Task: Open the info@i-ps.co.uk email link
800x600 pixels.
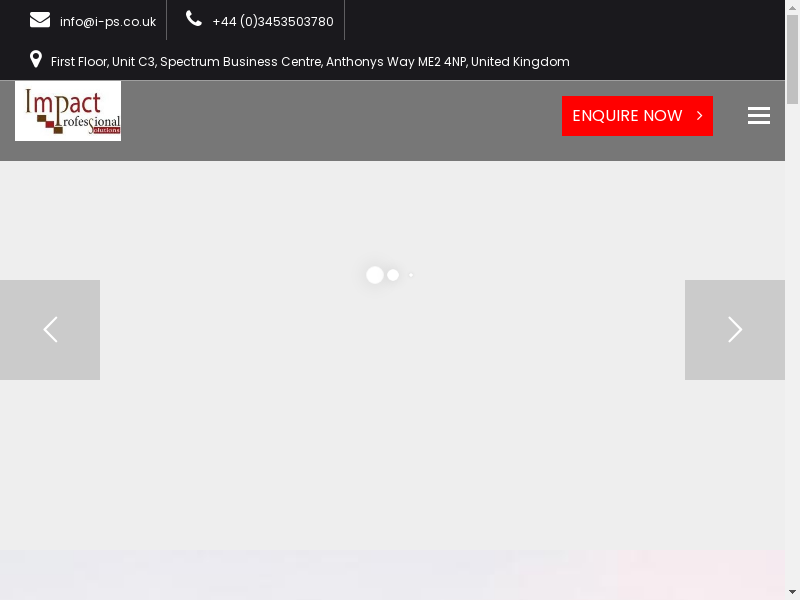Action: pyautogui.click(x=107, y=21)
